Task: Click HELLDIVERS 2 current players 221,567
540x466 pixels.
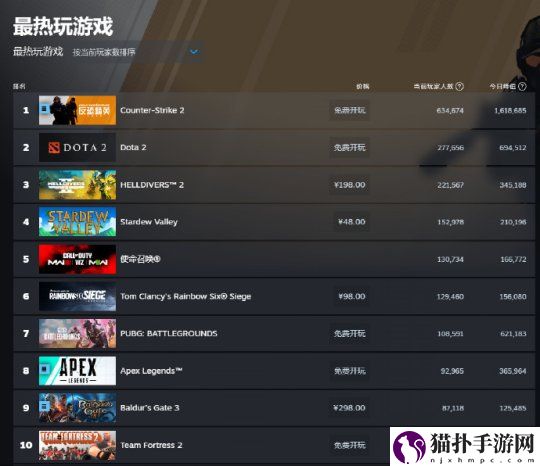Action: click(450, 185)
